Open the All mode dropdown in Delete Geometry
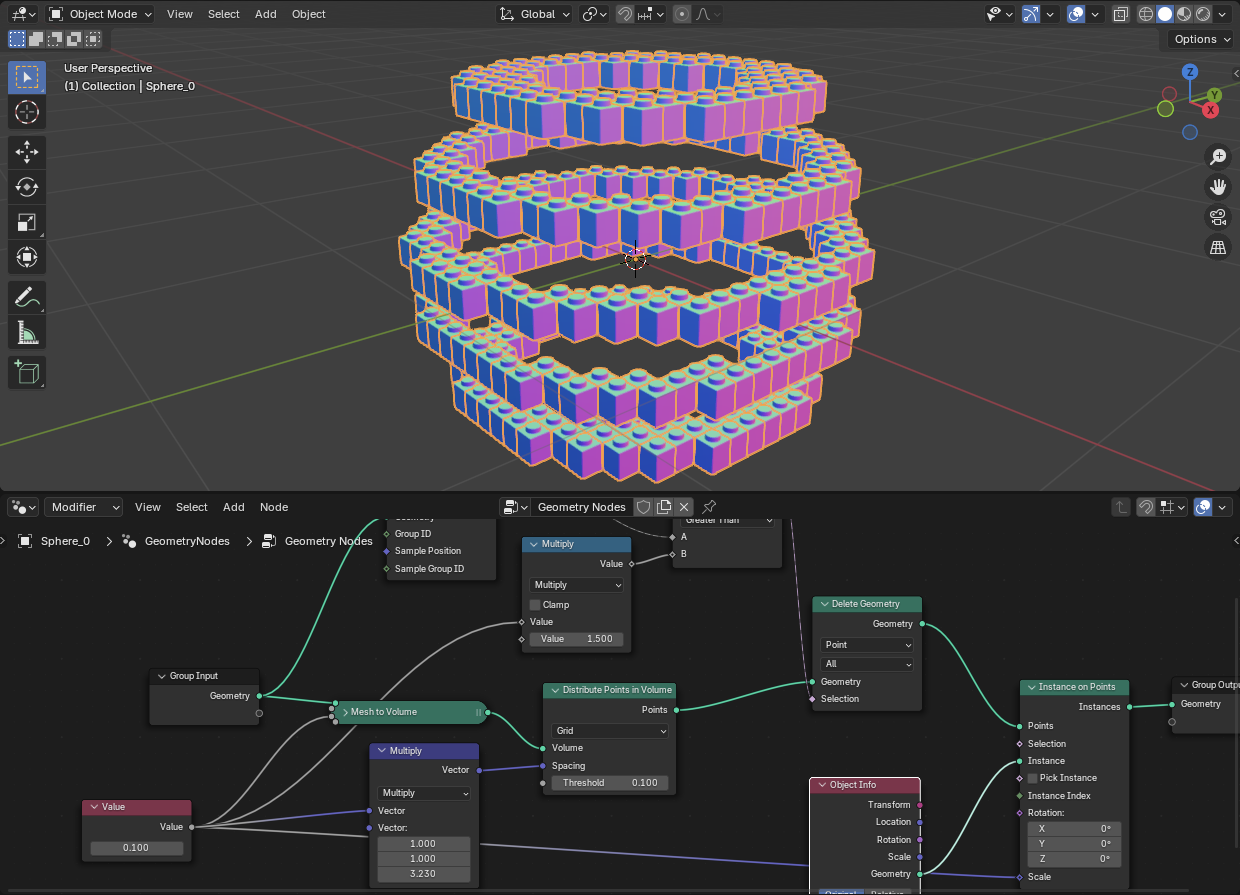The width and height of the screenshot is (1240, 895). 867,664
